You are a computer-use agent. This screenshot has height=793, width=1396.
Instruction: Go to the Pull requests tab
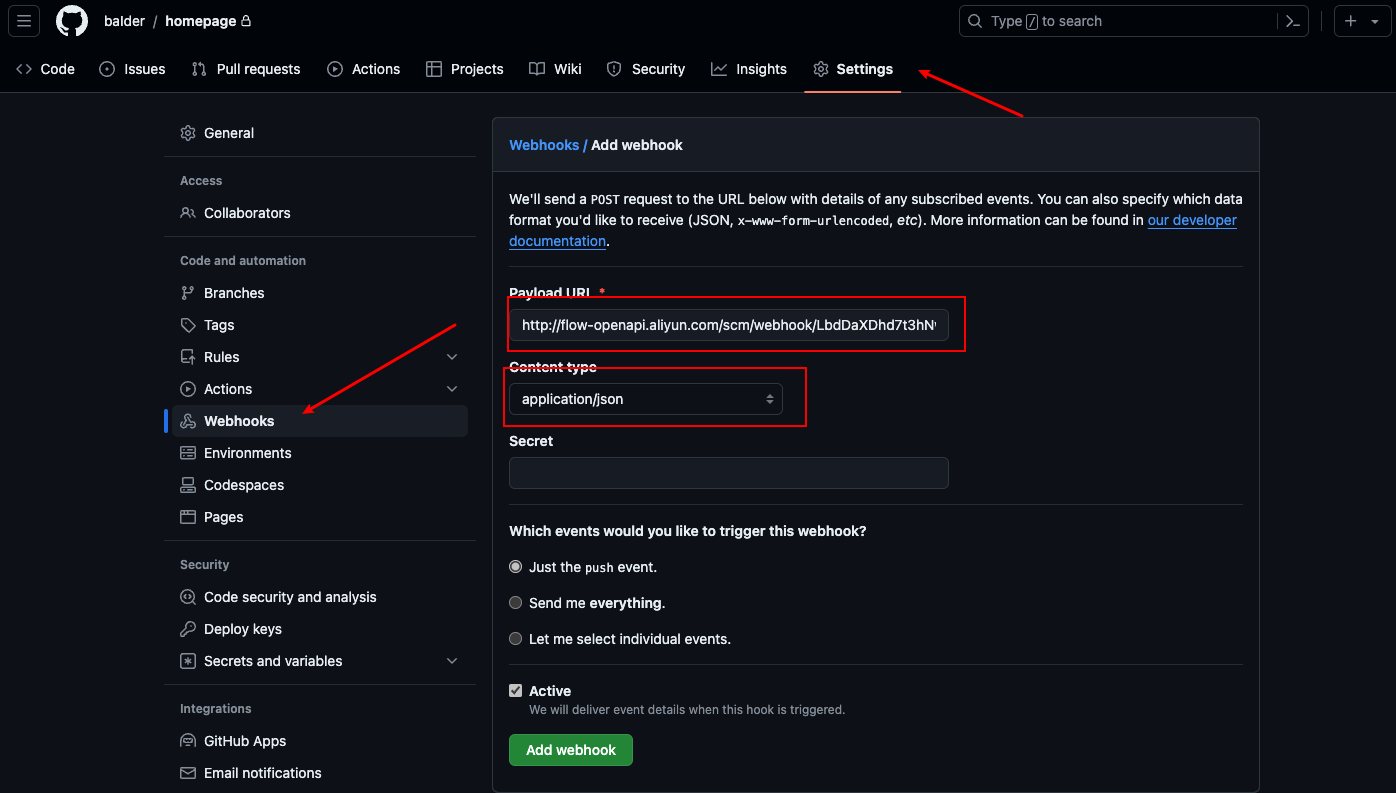point(246,69)
